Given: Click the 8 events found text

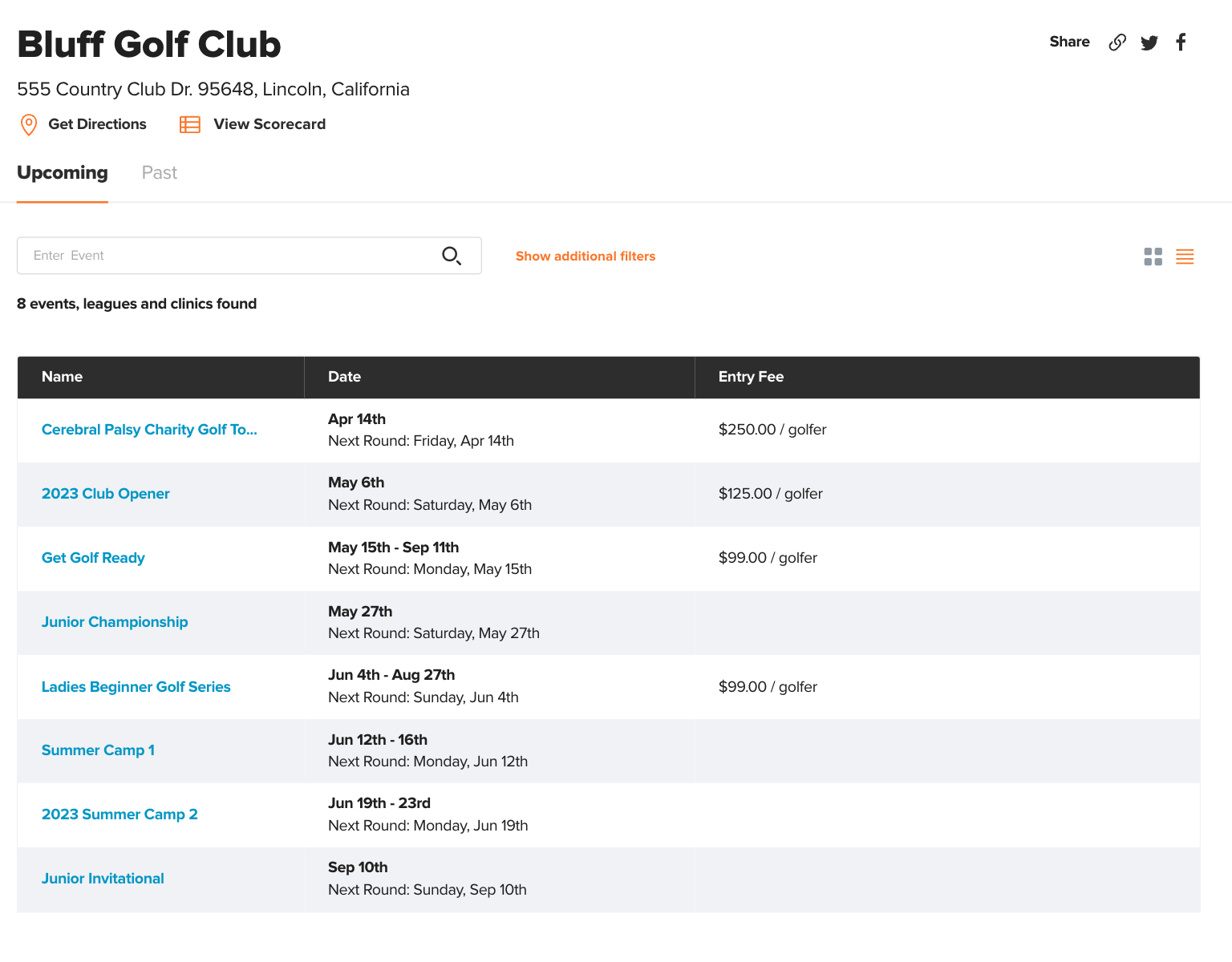Looking at the screenshot, I should pyautogui.click(x=137, y=304).
